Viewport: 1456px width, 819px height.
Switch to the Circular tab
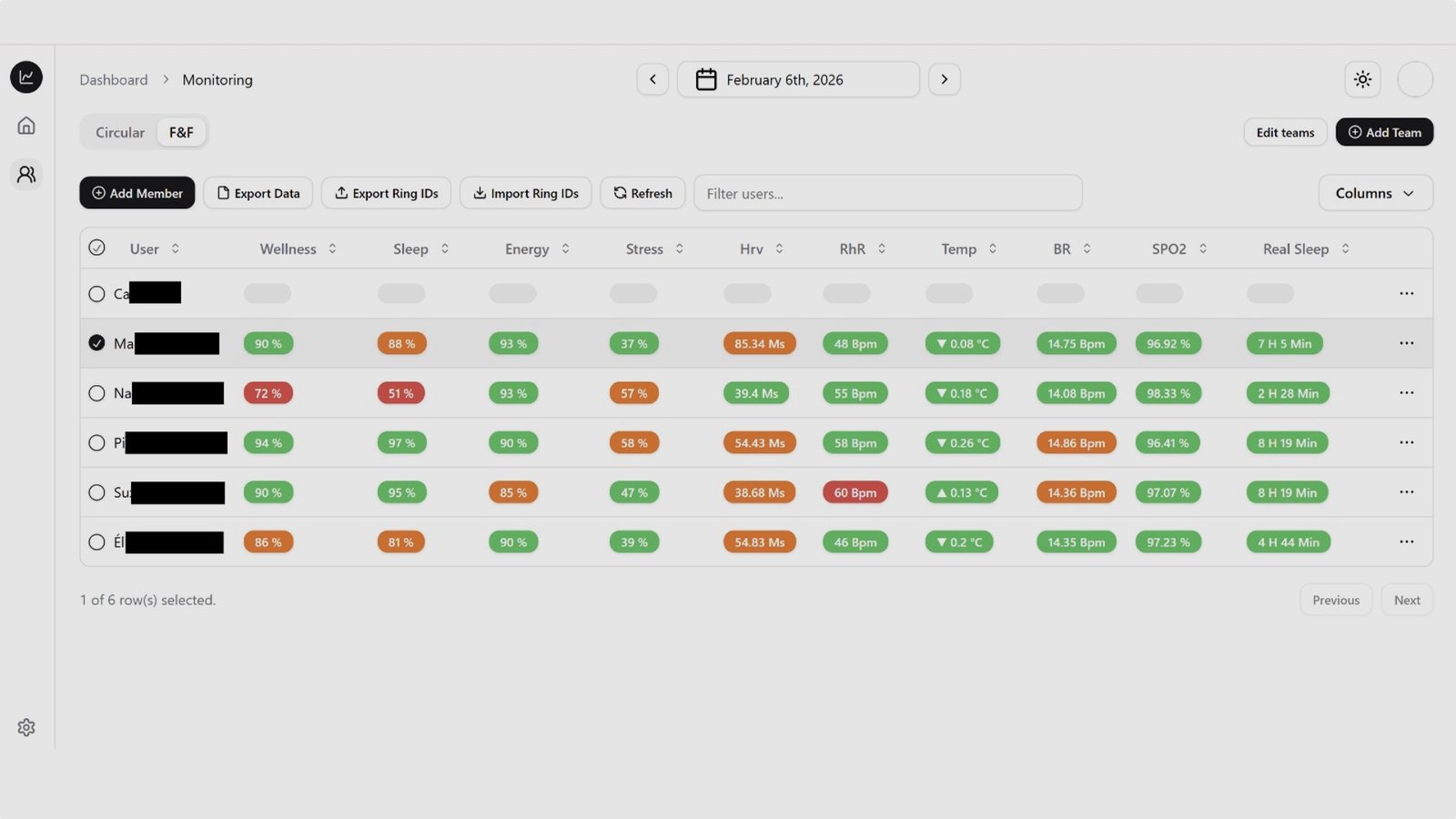(x=120, y=132)
